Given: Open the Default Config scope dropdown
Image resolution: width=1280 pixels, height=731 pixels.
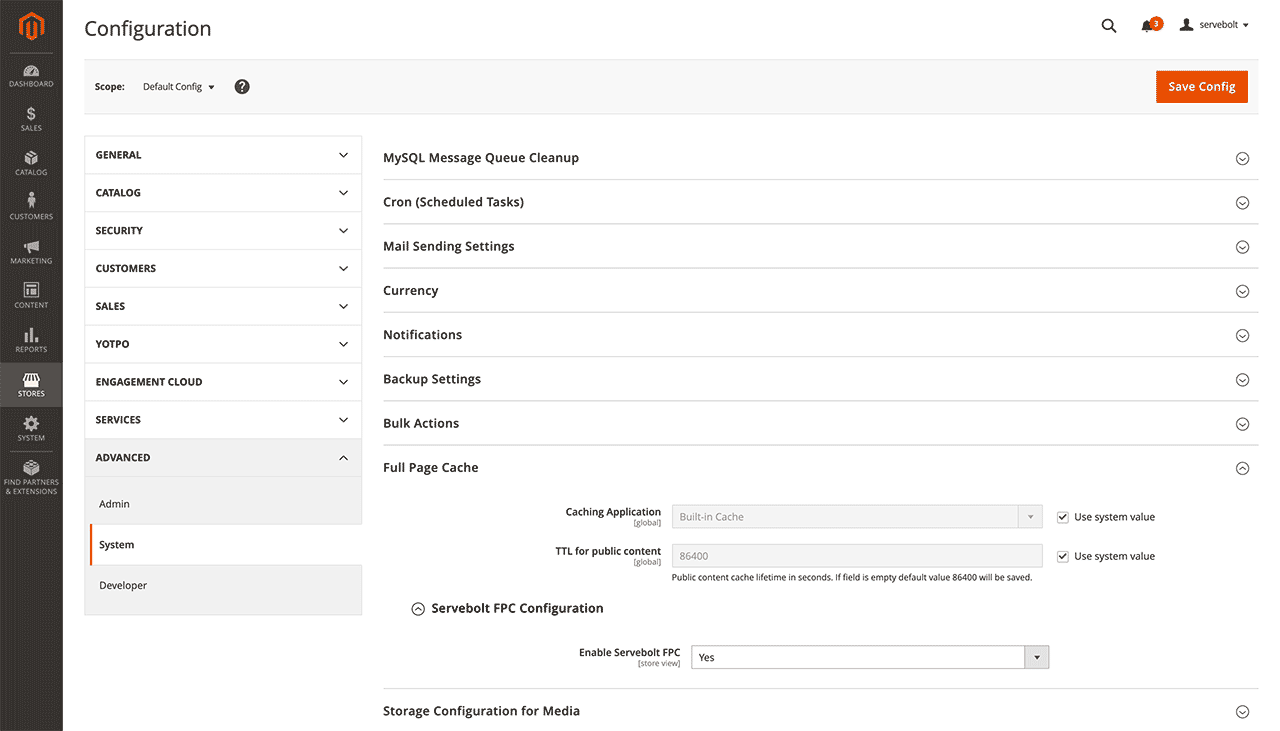Looking at the screenshot, I should click(179, 87).
